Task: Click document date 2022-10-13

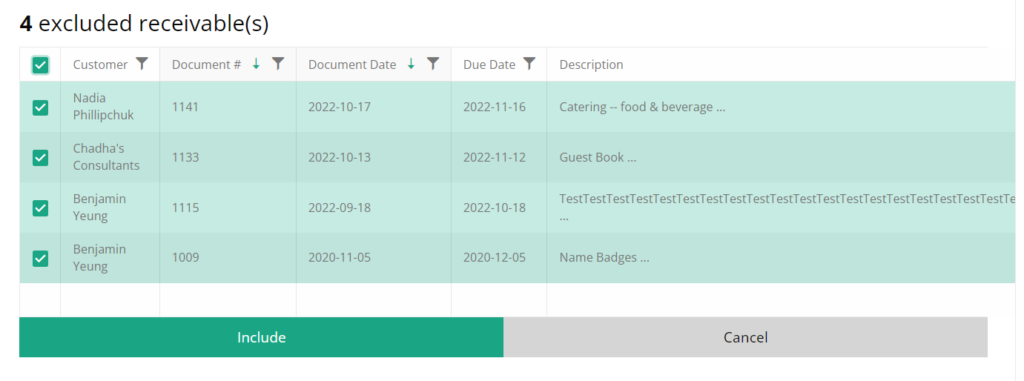Action: click(x=340, y=157)
